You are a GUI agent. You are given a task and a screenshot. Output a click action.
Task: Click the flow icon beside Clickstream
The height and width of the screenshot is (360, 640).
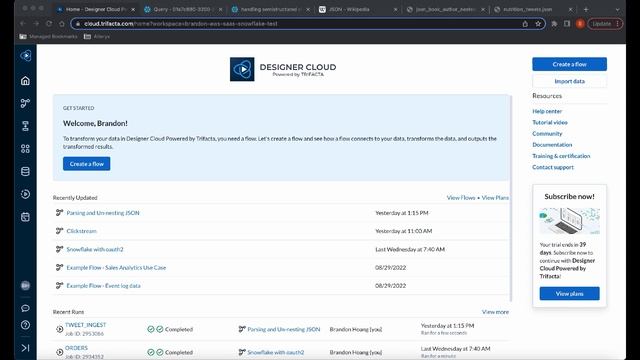point(60,231)
